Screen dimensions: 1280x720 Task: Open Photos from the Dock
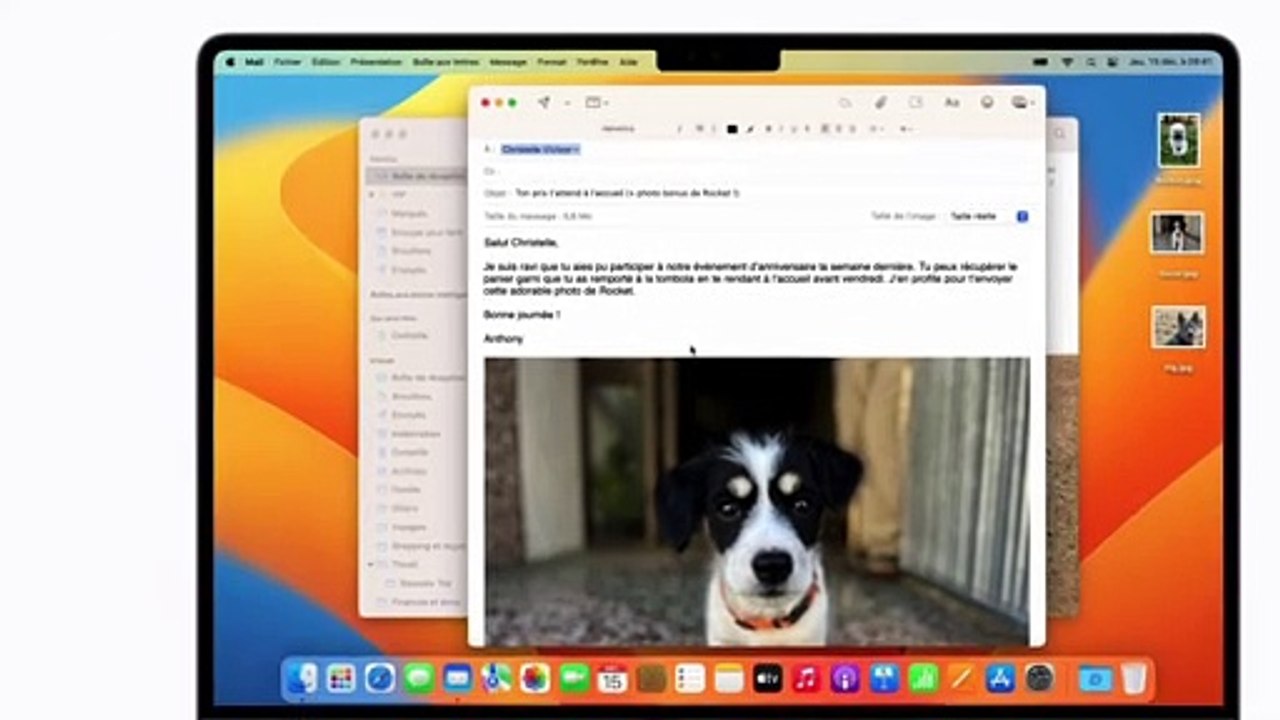pyautogui.click(x=535, y=678)
